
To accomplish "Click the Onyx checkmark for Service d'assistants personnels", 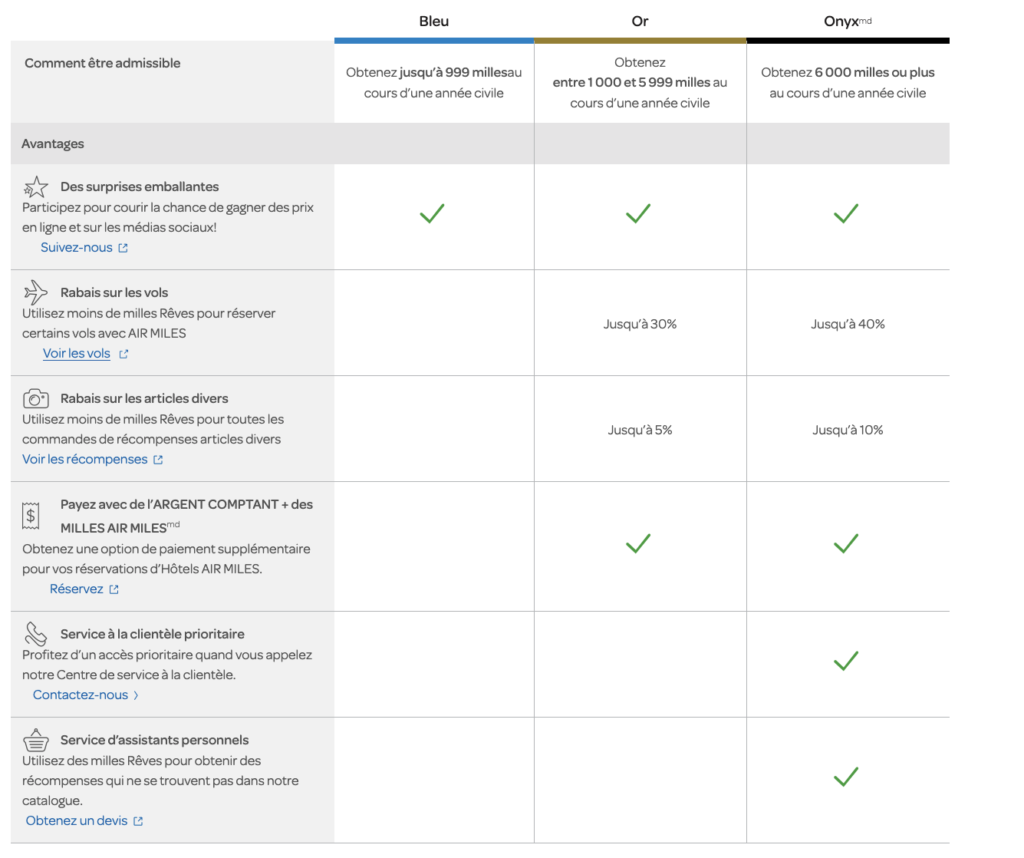I will (x=846, y=776).
